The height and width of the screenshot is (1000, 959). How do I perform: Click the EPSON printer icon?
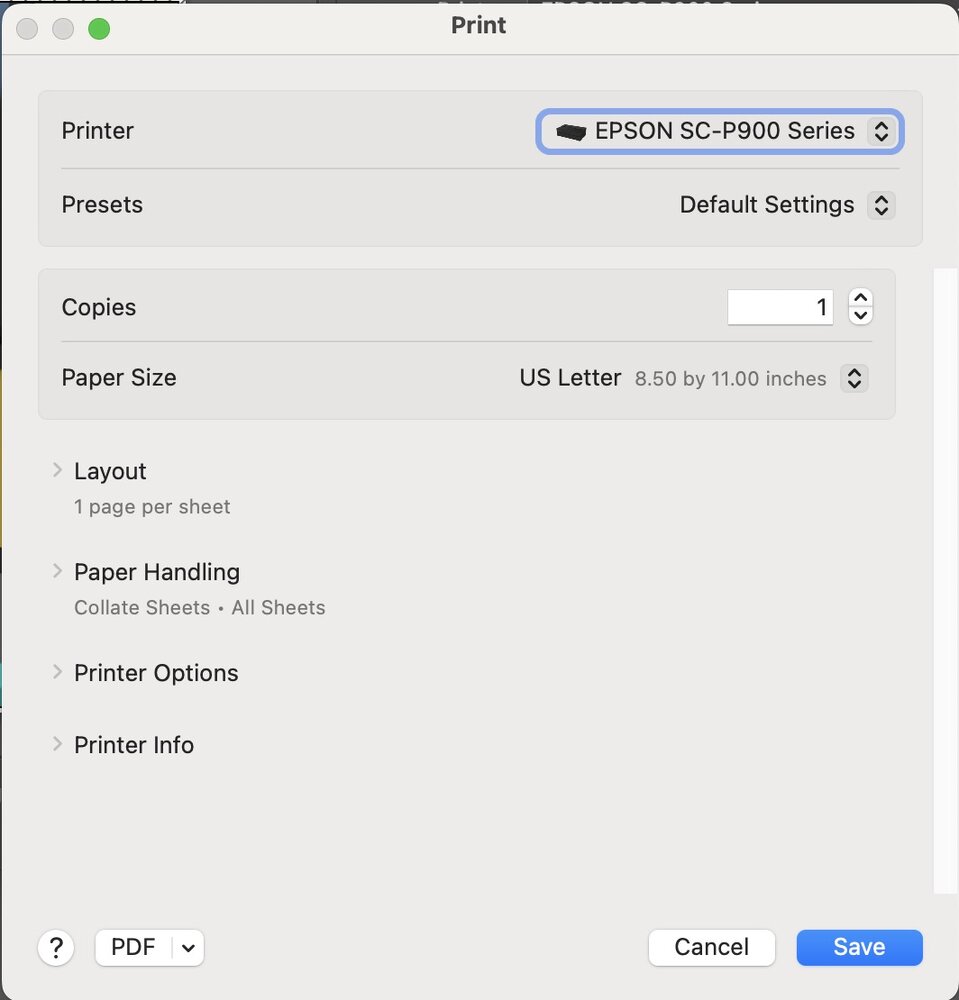(x=571, y=132)
